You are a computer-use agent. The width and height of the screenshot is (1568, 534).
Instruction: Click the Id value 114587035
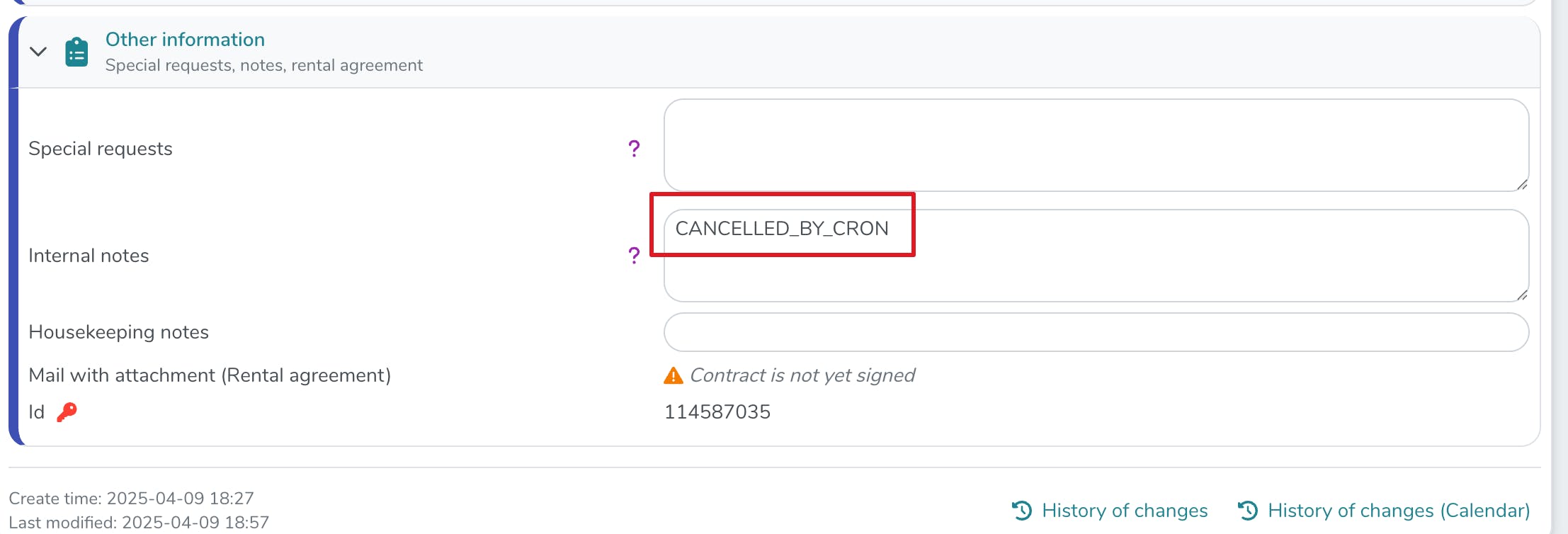717,412
